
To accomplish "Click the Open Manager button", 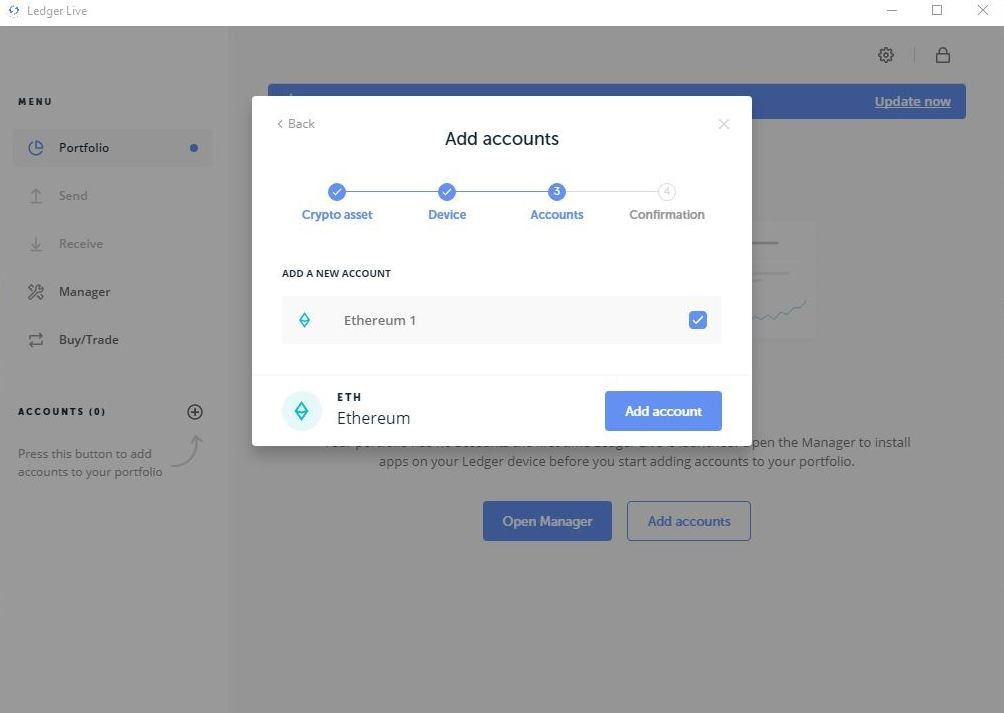I will pos(547,521).
